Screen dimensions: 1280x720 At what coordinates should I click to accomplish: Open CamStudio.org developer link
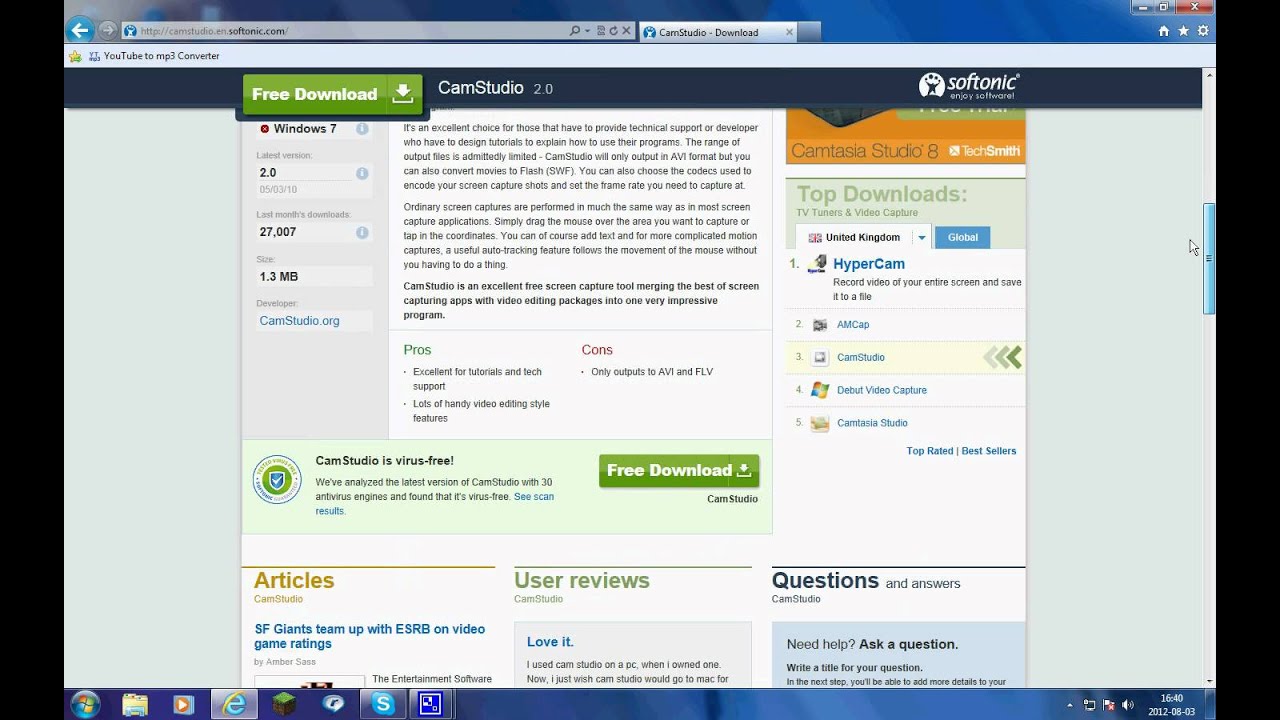pos(299,321)
